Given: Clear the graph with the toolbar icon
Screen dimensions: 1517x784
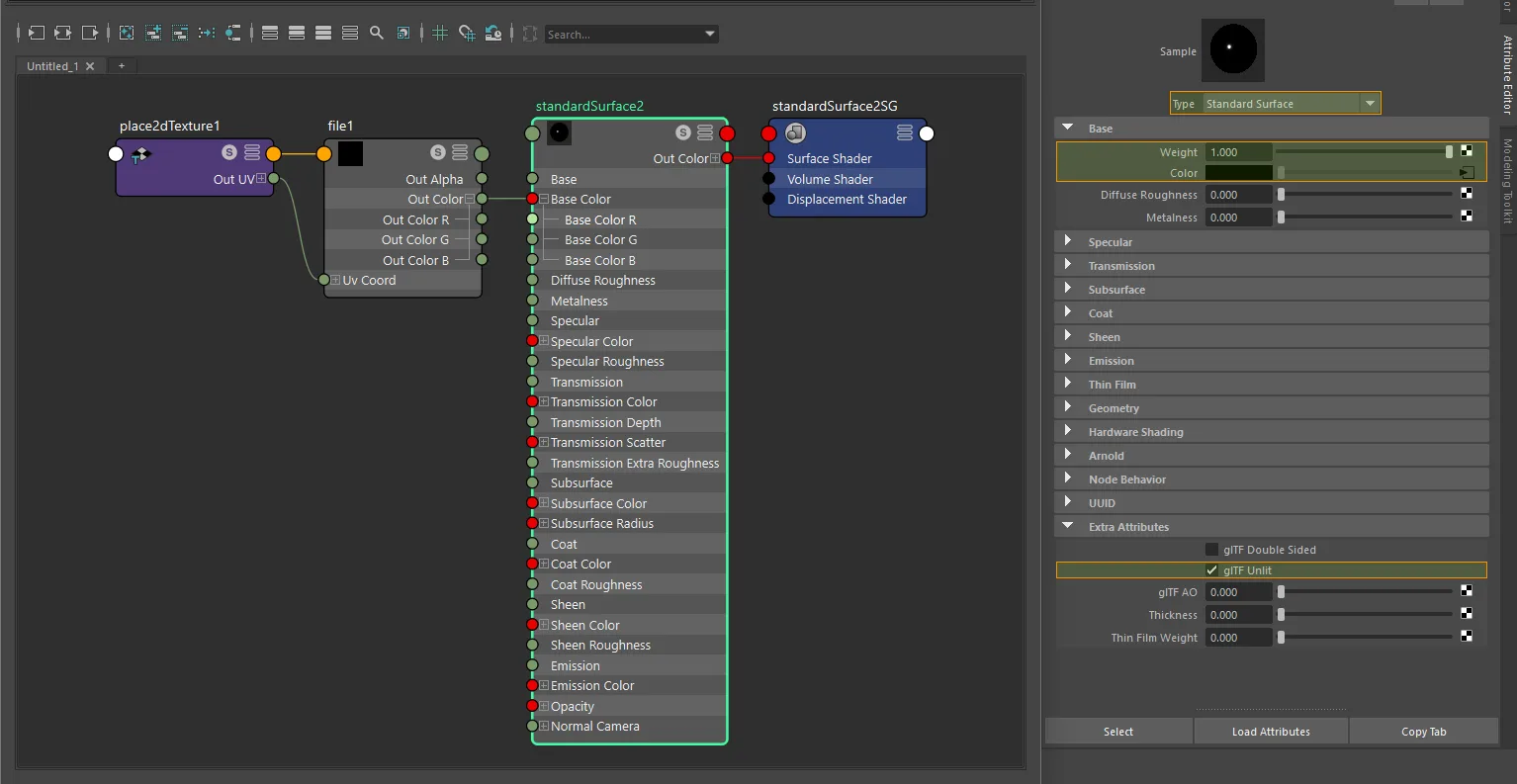Looking at the screenshot, I should [x=127, y=33].
